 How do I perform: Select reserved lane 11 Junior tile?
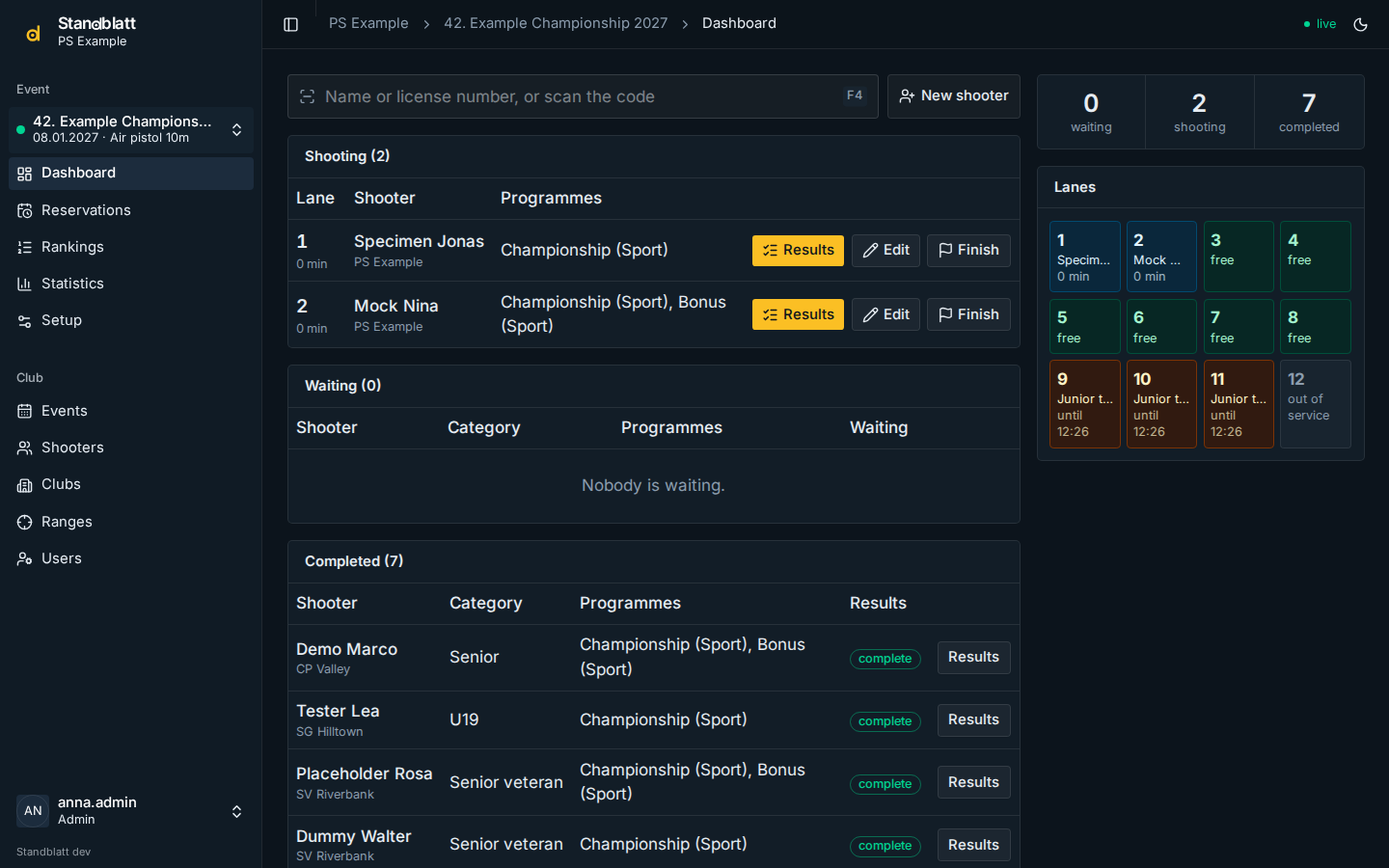click(1239, 404)
